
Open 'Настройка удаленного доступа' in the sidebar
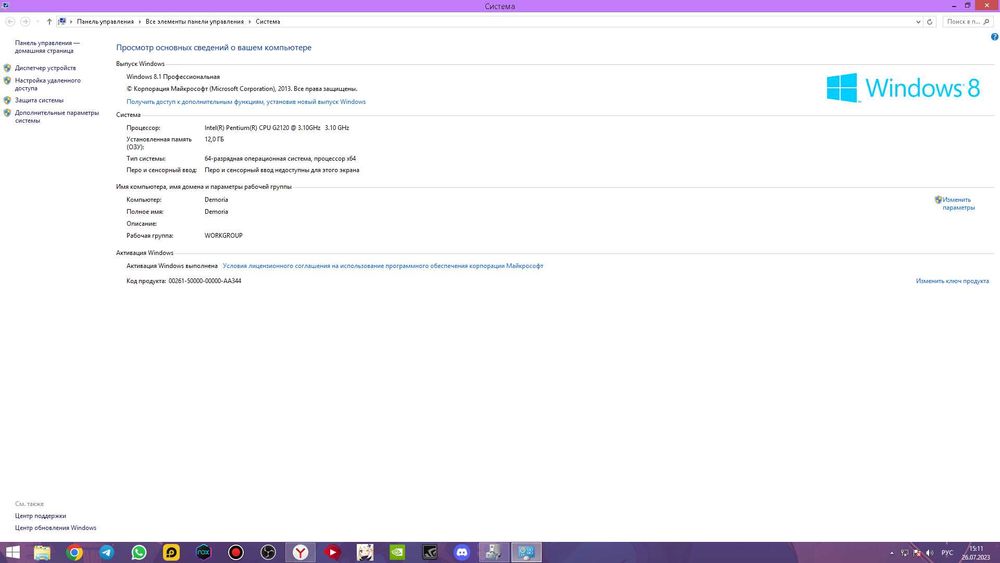pyautogui.click(x=48, y=84)
